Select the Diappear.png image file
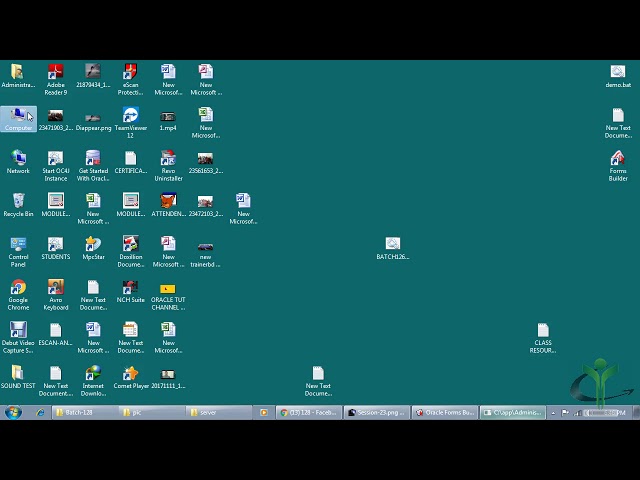Image resolution: width=640 pixels, height=480 pixels. click(x=93, y=122)
